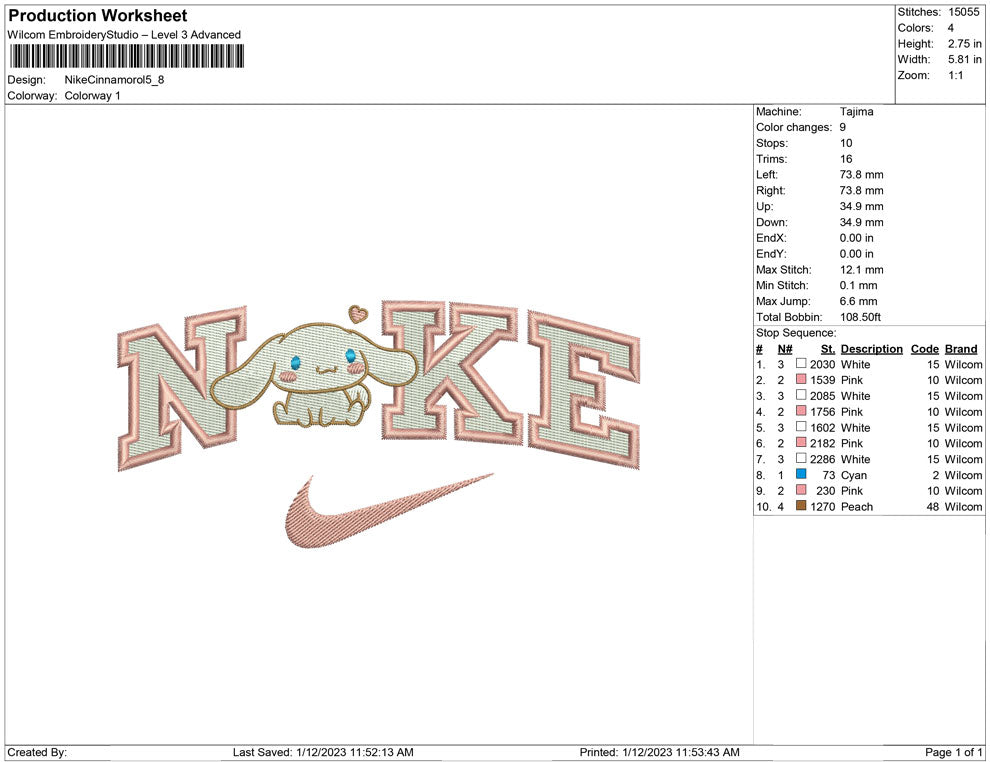Click the 'N#' column header
The width and height of the screenshot is (990, 762).
click(785, 348)
